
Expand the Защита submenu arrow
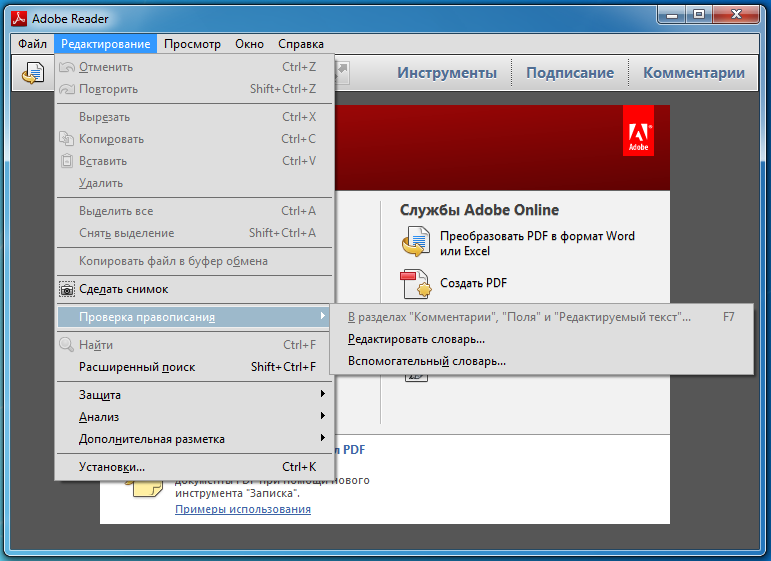323,394
